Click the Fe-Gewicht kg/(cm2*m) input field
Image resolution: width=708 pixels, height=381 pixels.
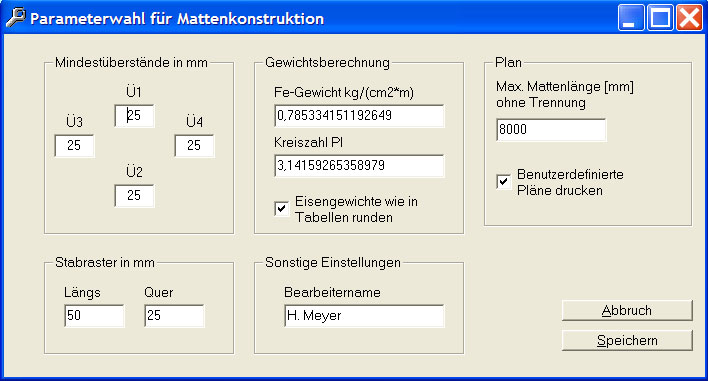[x=359, y=116]
